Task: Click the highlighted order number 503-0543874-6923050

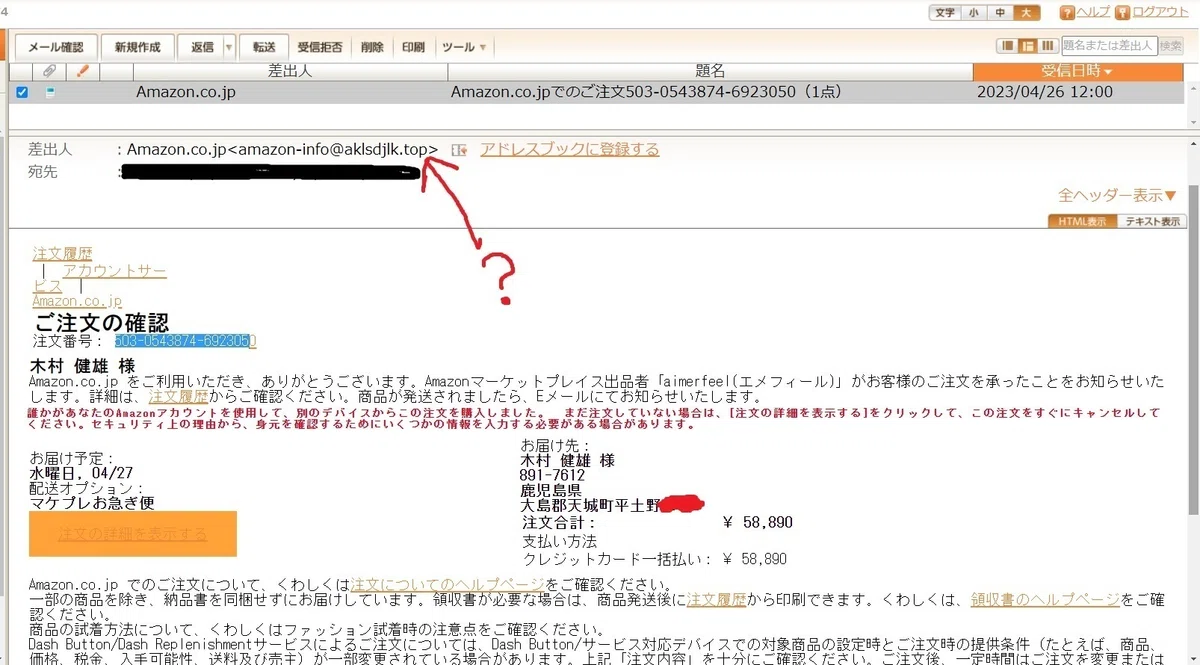Action: tap(185, 341)
